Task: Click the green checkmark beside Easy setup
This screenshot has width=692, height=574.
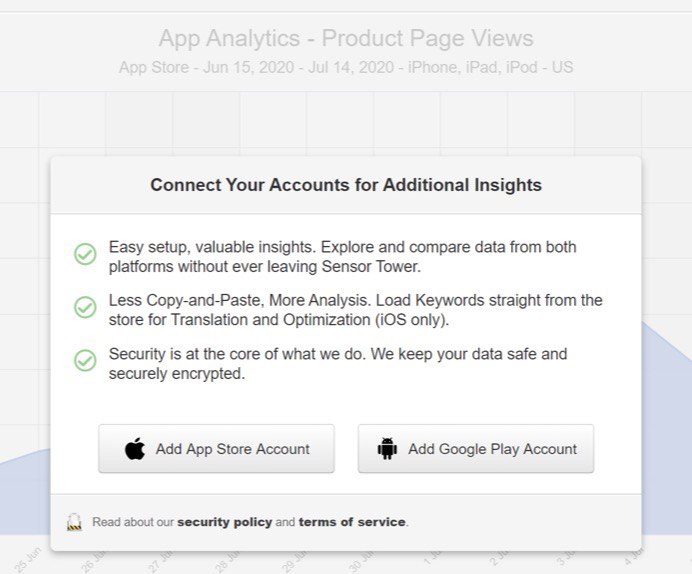Action: (x=85, y=254)
